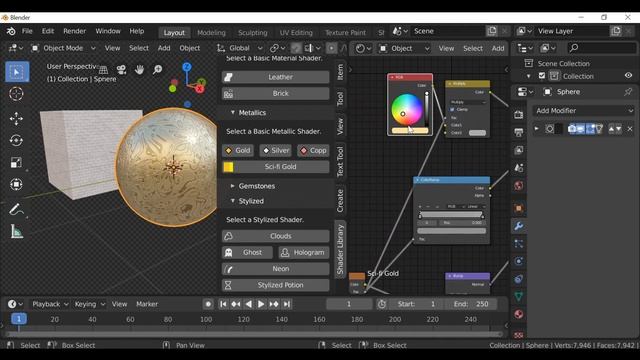The image size is (640, 360).
Task: Toggle camera view icon in viewport
Action: tap(121, 70)
